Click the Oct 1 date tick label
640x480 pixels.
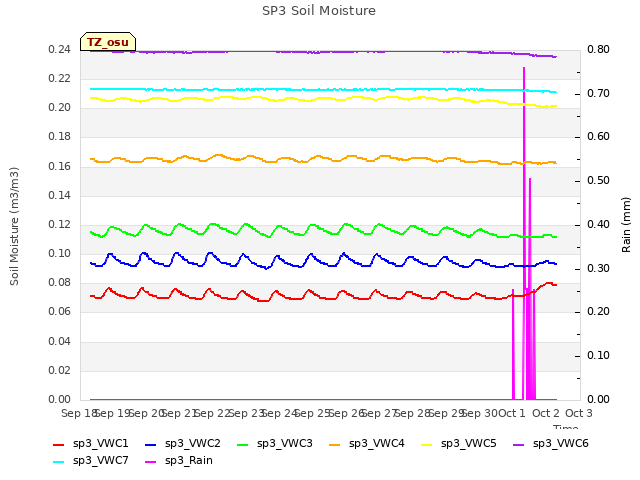pos(512,413)
